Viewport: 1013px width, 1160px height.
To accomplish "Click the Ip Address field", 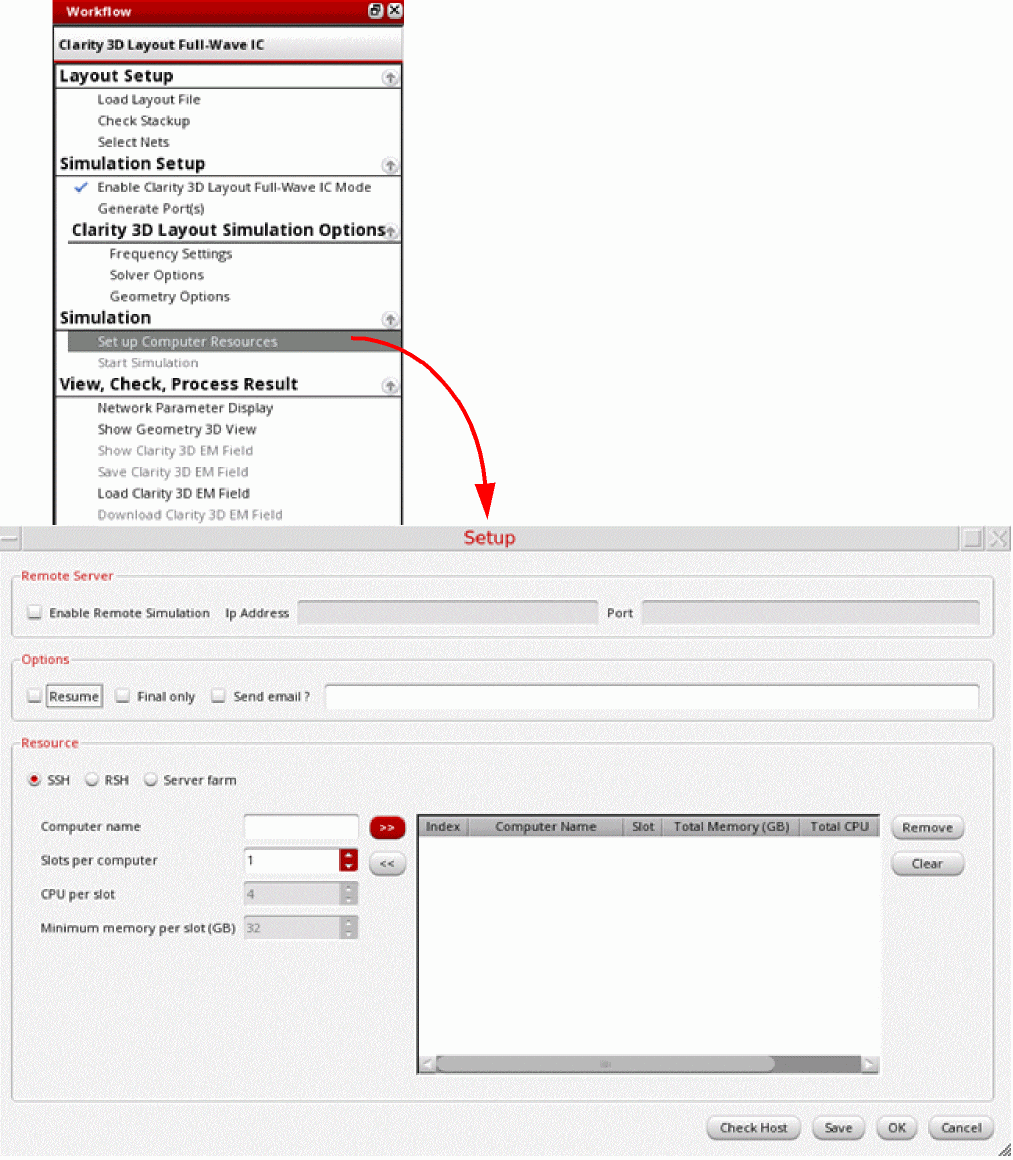I will [x=448, y=613].
